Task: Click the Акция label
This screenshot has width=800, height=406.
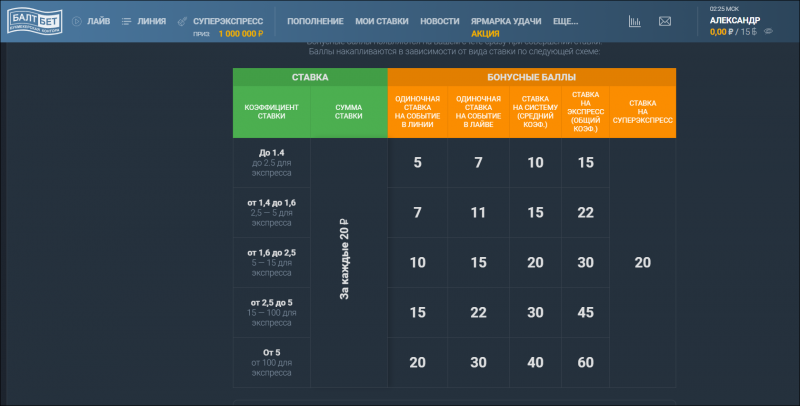Action: coord(485,34)
